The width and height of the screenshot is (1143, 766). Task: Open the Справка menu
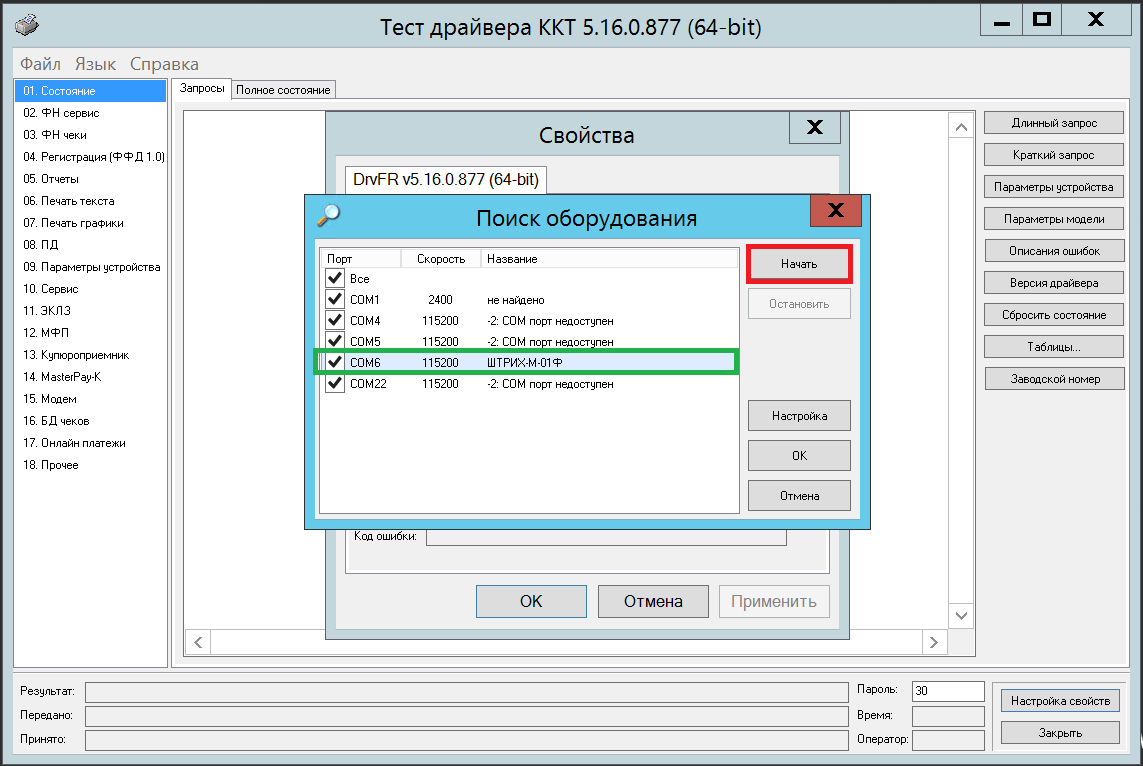point(164,64)
